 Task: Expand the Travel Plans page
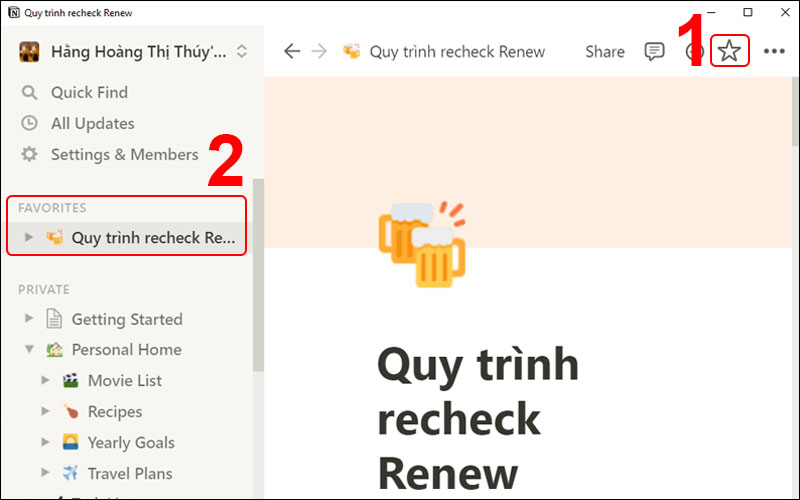[x=45, y=473]
